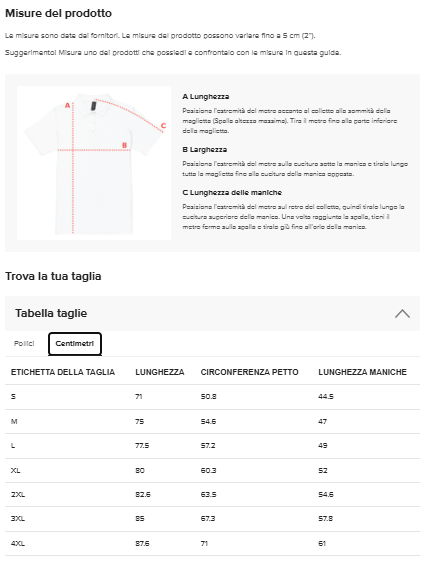Click the Trova la tua taglia heading
430x569 pixels.
(x=53, y=276)
